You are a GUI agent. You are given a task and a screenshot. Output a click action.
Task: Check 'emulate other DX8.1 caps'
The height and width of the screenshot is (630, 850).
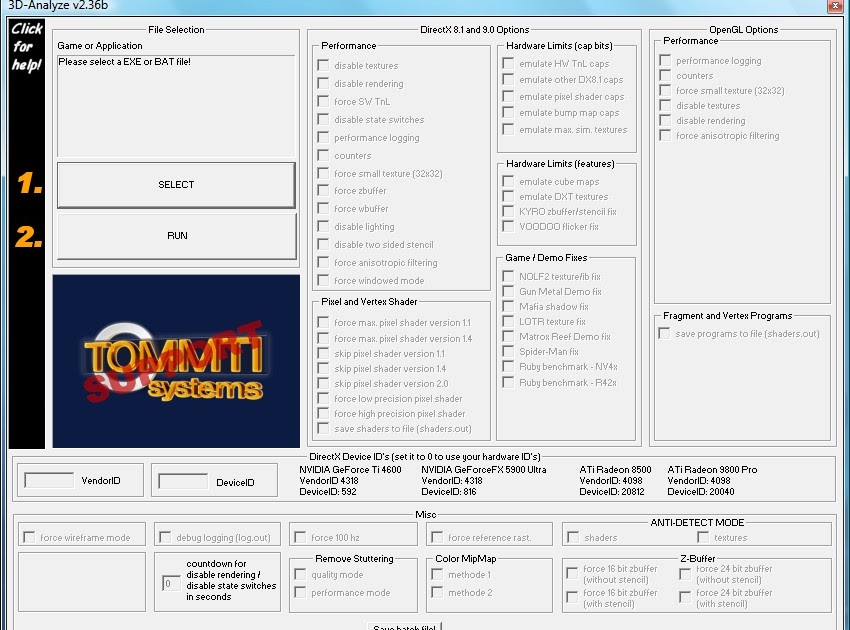click(x=508, y=79)
